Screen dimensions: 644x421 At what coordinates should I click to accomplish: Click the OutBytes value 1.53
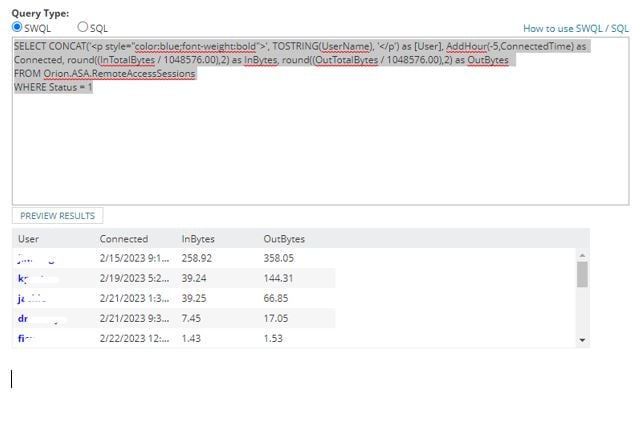(273, 338)
